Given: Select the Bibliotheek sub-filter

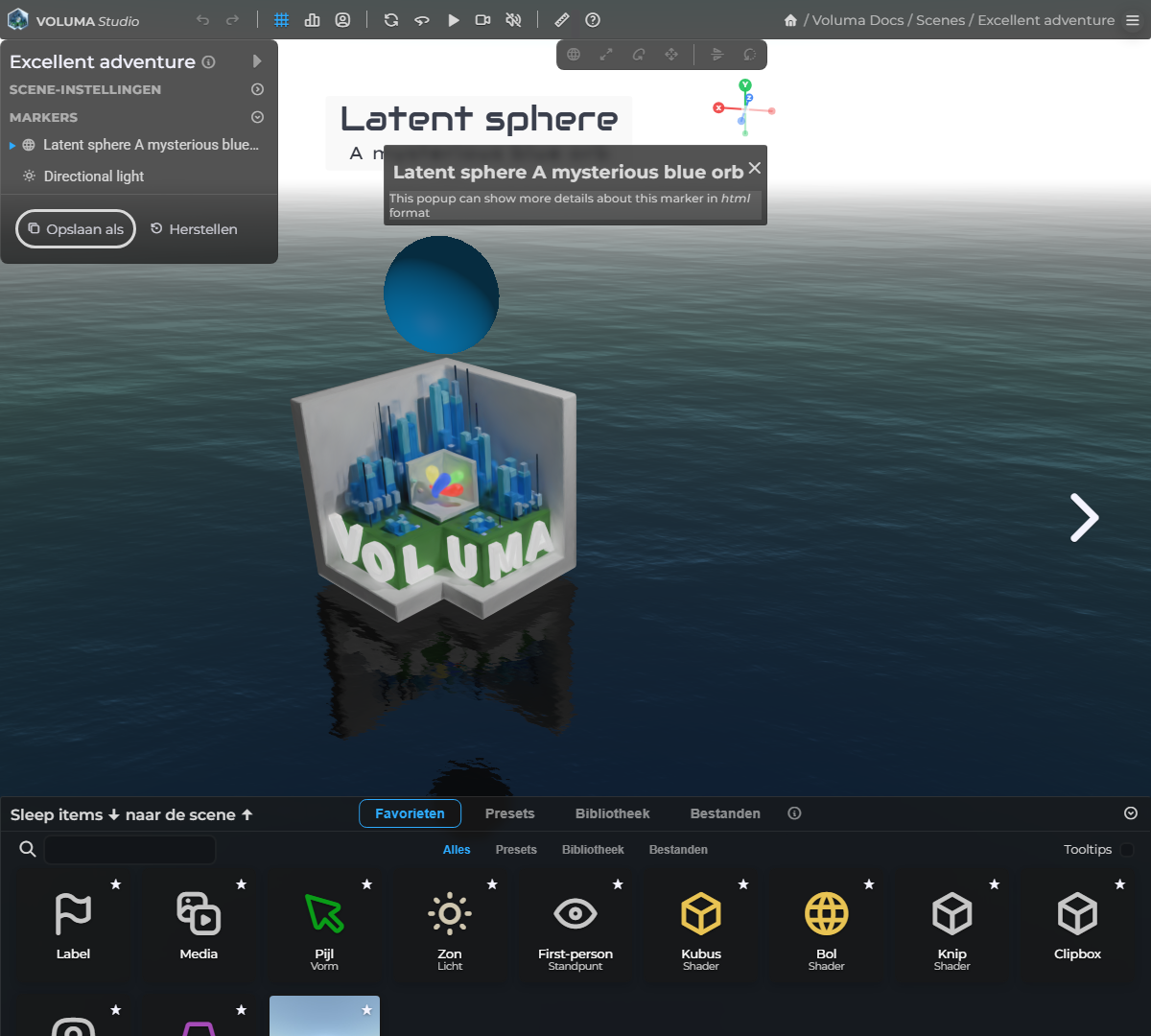Looking at the screenshot, I should [593, 850].
